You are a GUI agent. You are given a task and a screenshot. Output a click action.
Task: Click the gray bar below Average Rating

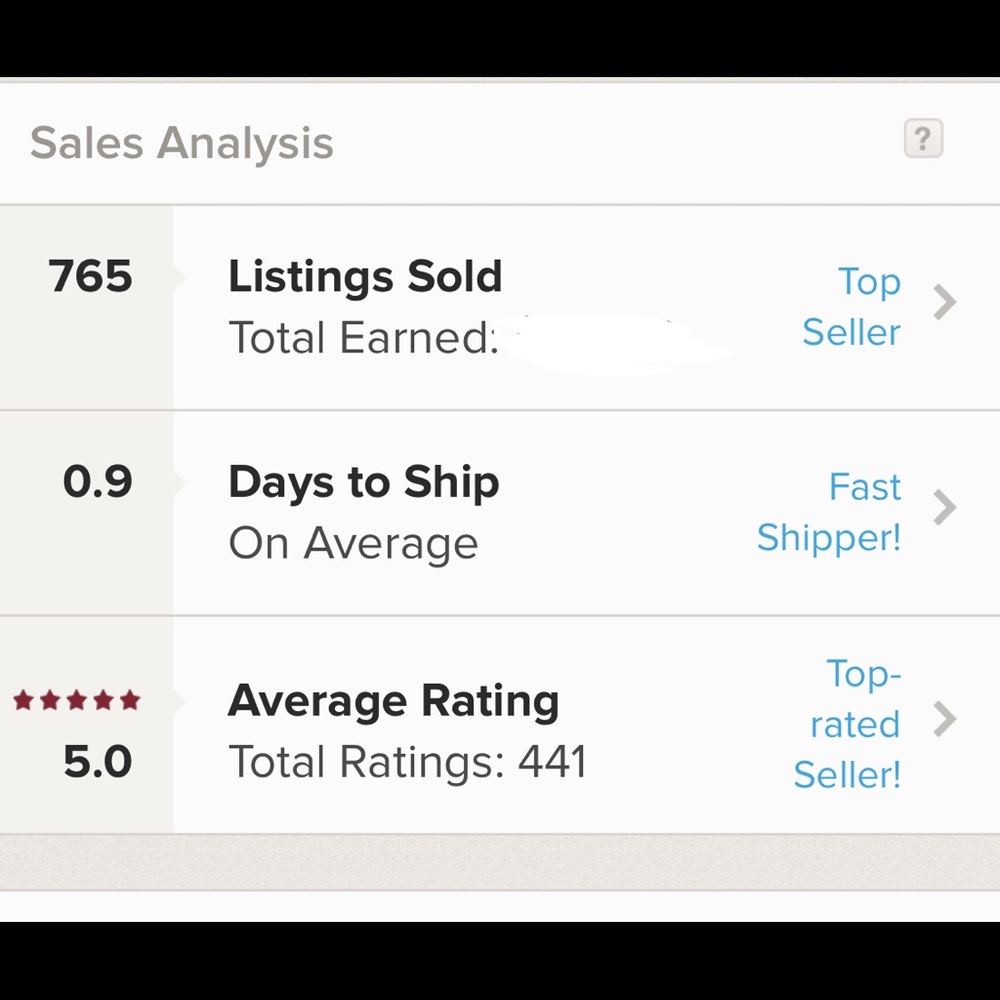[500, 860]
